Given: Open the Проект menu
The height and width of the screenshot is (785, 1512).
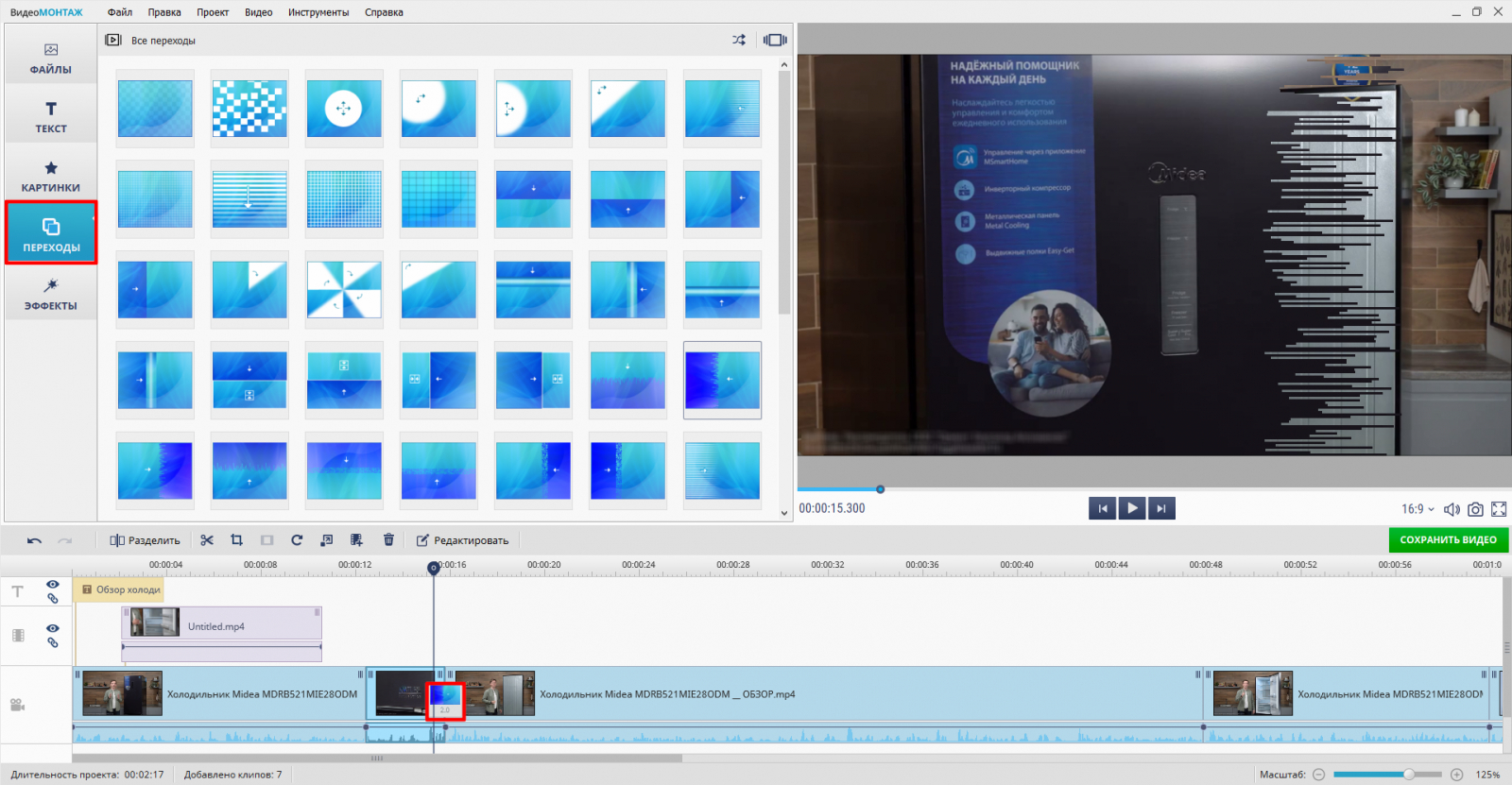Looking at the screenshot, I should coord(213,12).
